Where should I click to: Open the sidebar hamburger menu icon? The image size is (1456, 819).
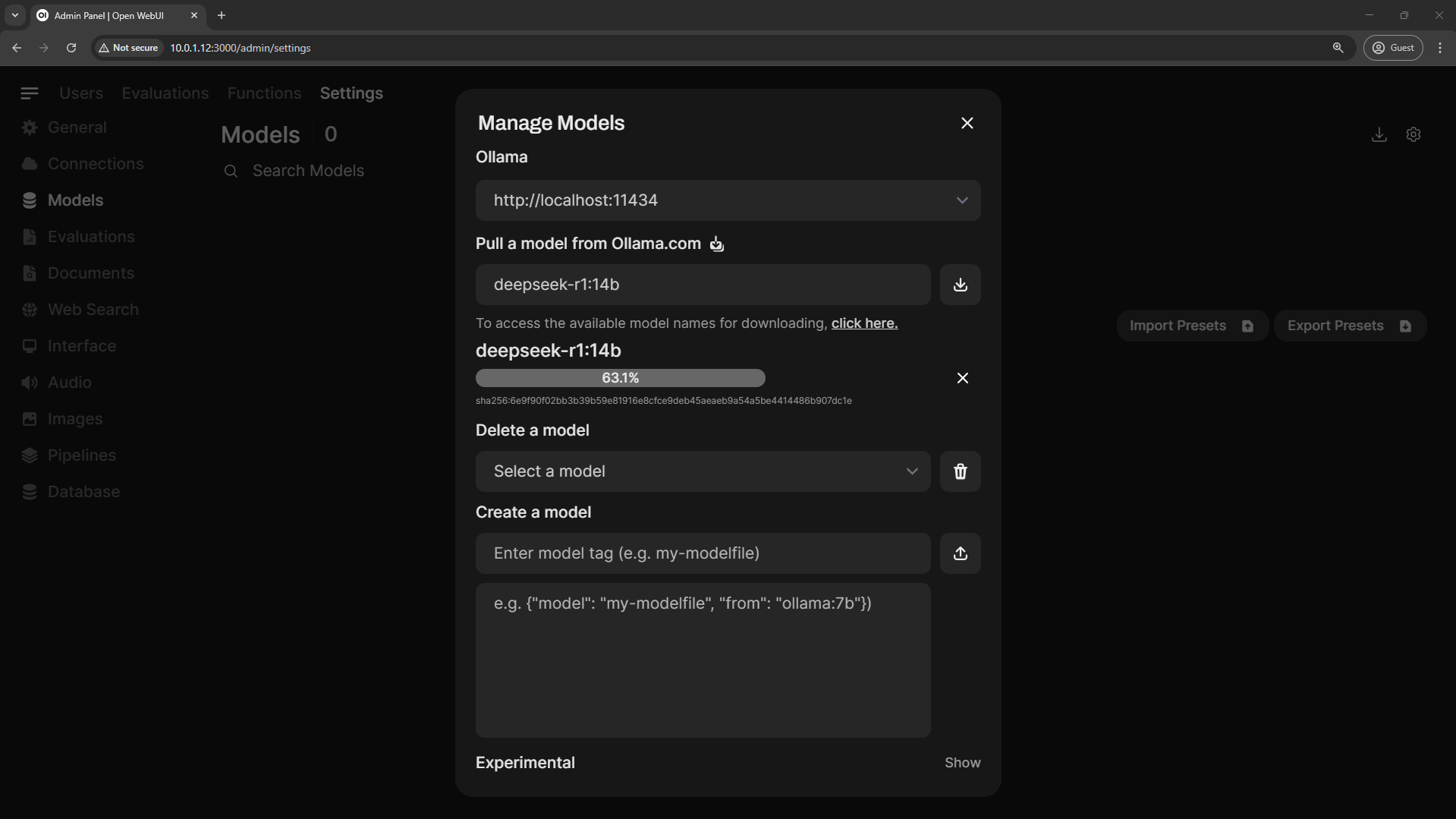pos(29,93)
